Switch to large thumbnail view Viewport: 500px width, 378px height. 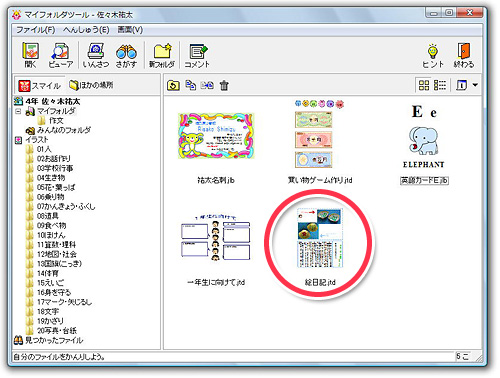[424, 85]
